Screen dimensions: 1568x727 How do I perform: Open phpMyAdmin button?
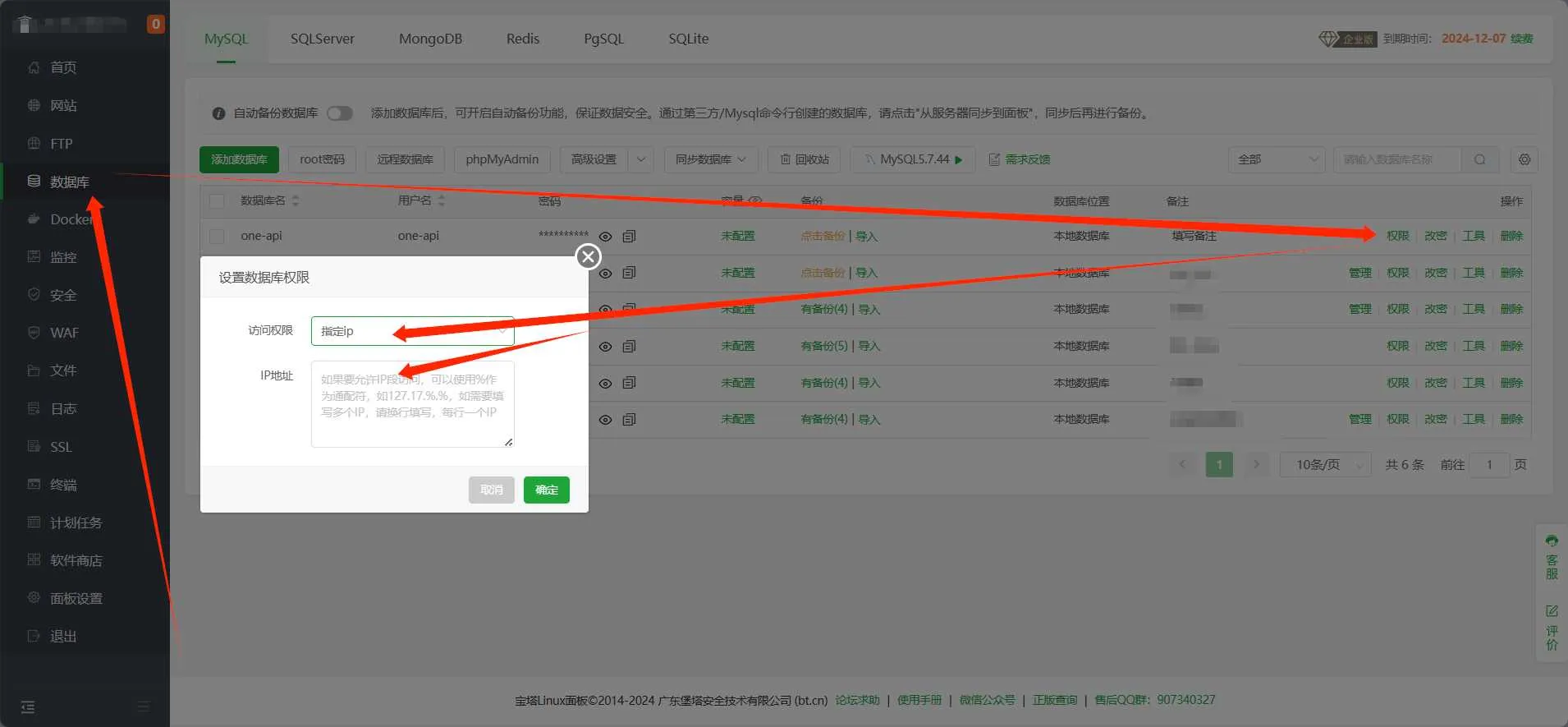click(502, 159)
